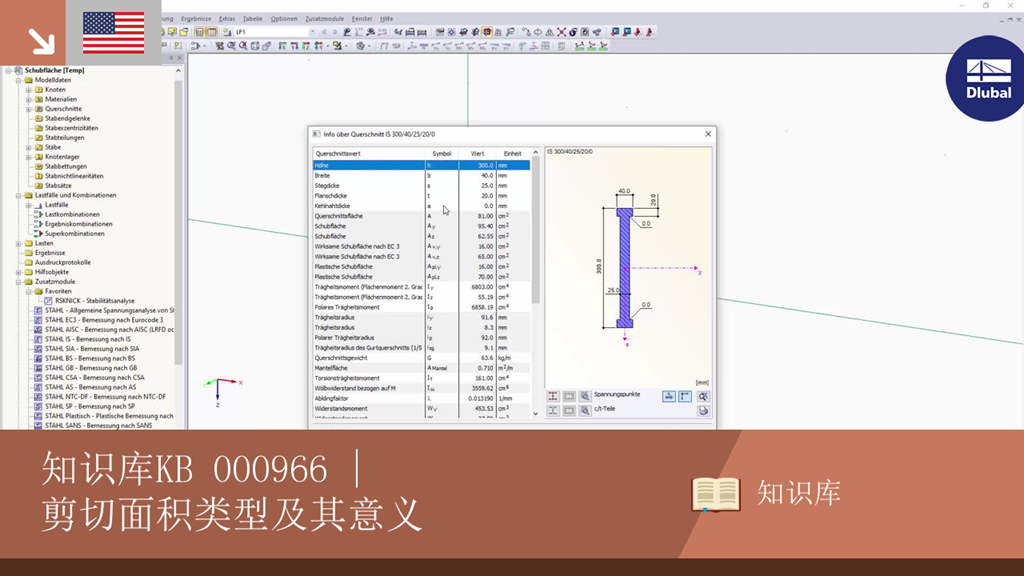Select Lastkombinationen in the tree
The image size is (1024, 576).
tap(72, 214)
